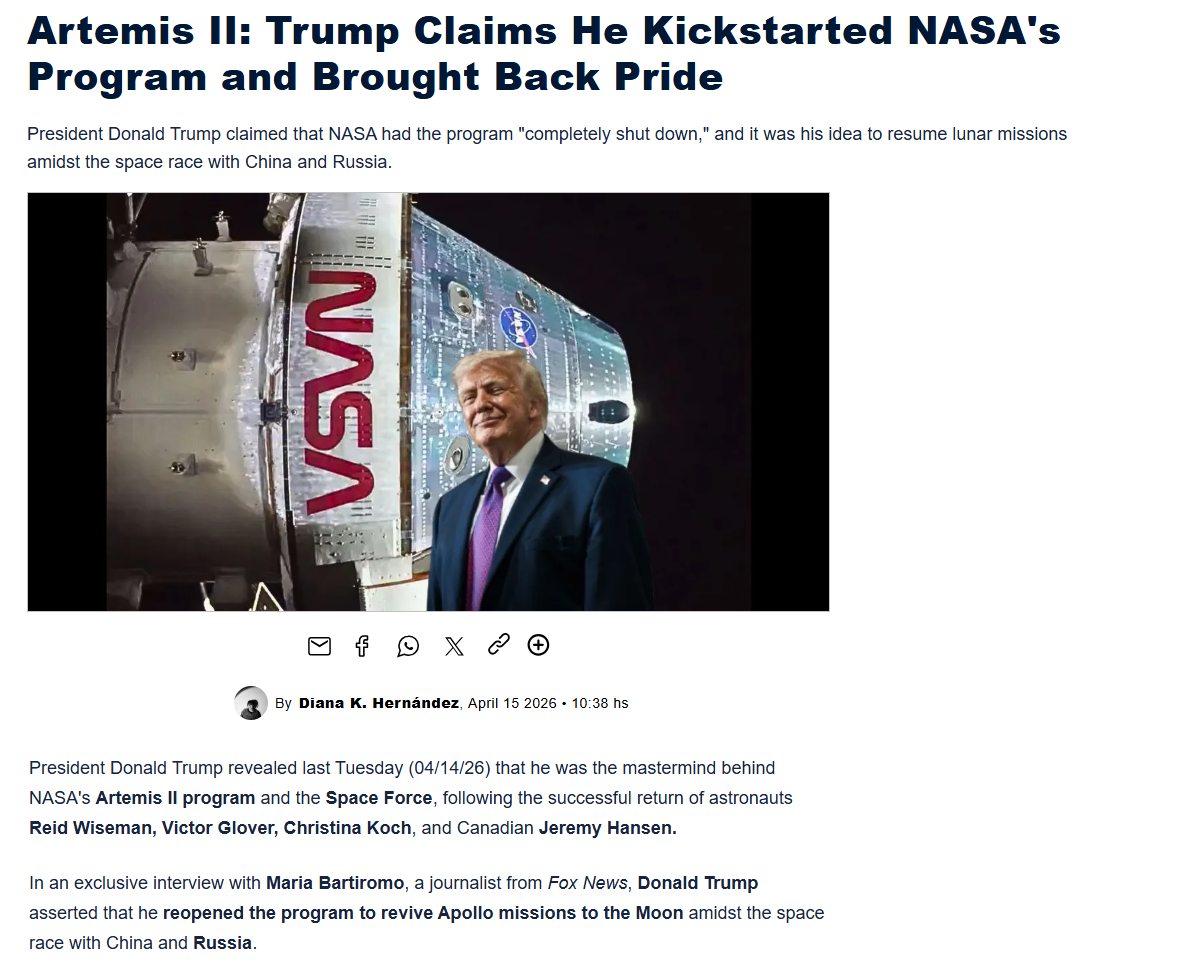
Task: Click the summary paragraph under the headline
Action: pos(546,147)
